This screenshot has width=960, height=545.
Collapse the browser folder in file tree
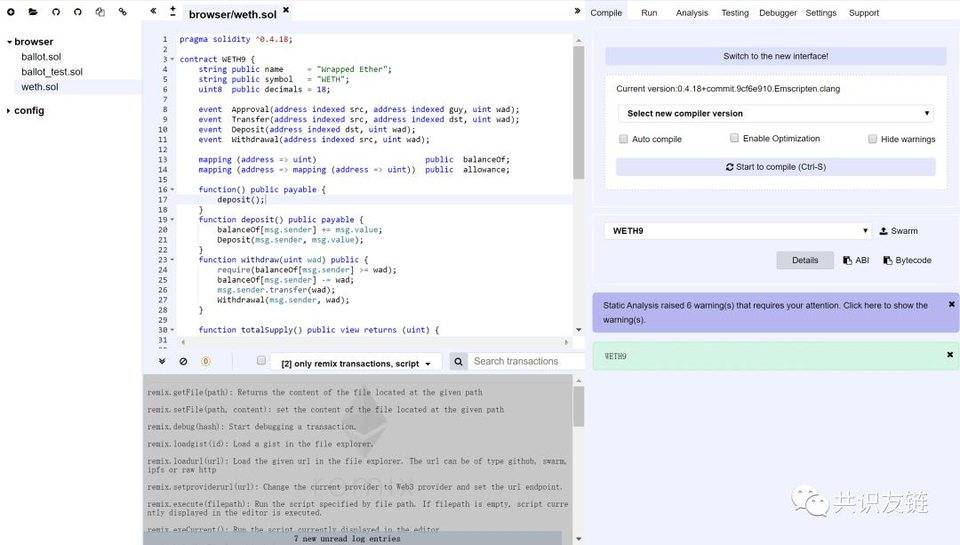(x=9, y=42)
